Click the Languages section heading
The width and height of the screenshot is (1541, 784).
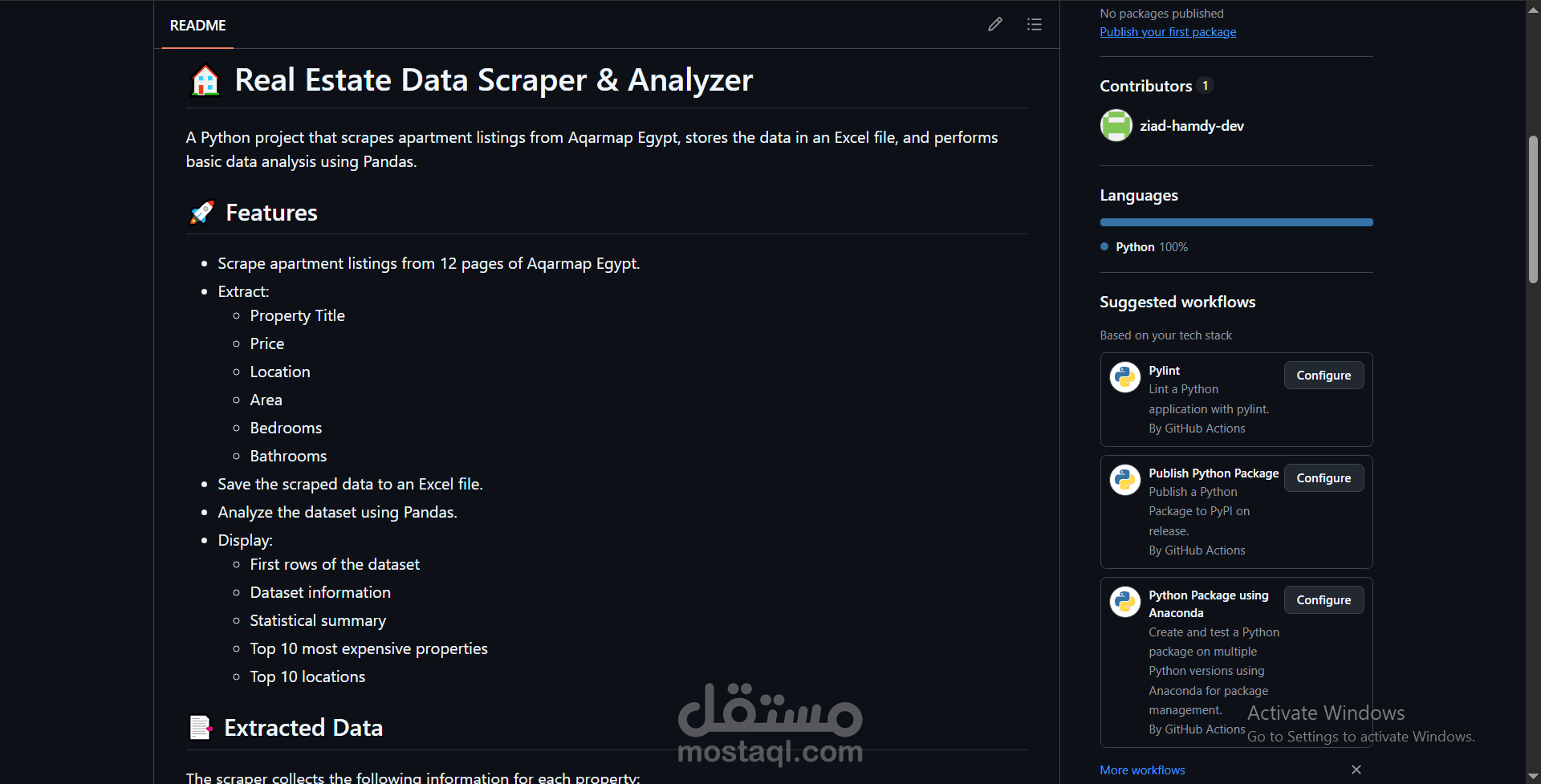[1139, 196]
